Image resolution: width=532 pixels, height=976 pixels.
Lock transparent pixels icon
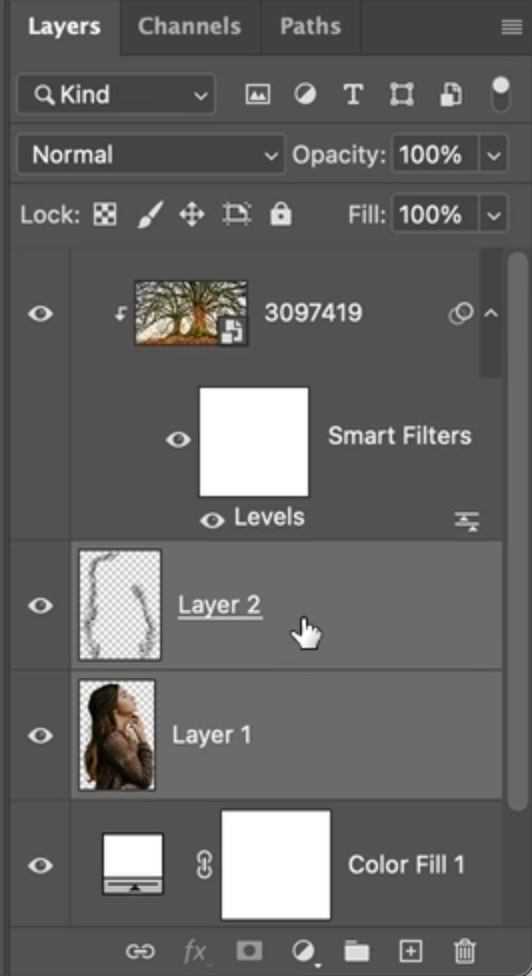coord(105,215)
